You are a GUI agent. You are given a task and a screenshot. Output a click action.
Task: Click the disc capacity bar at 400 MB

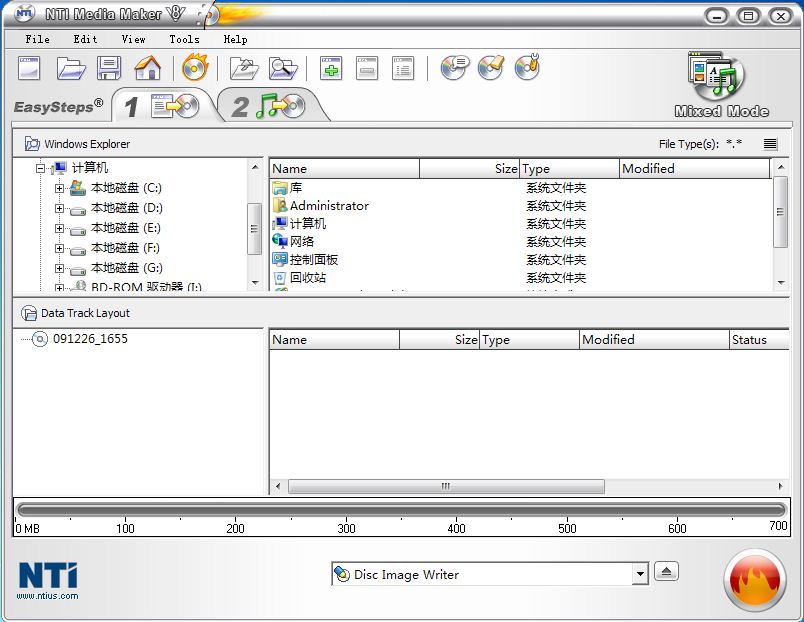pos(456,510)
